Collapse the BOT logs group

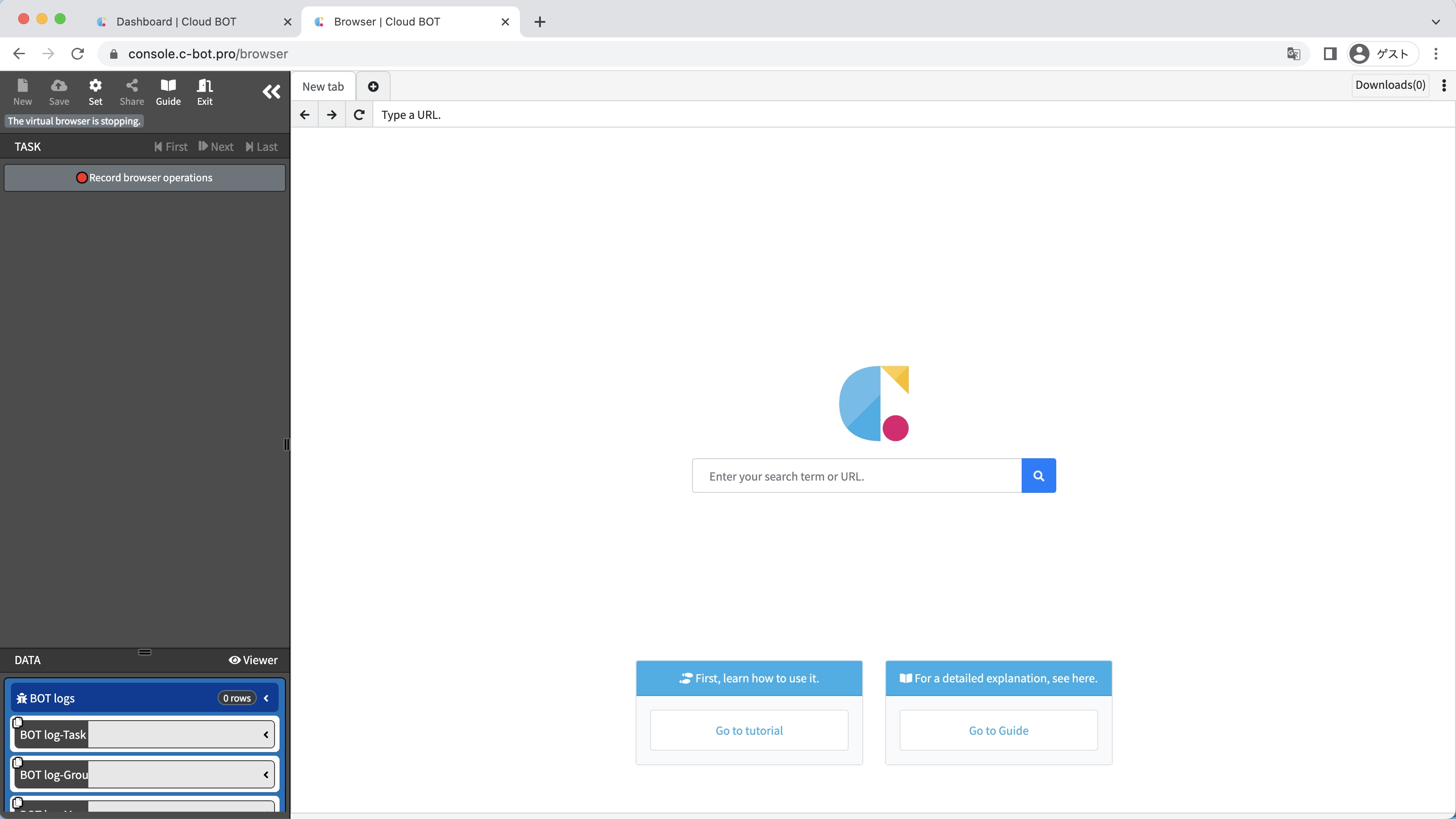[266, 698]
